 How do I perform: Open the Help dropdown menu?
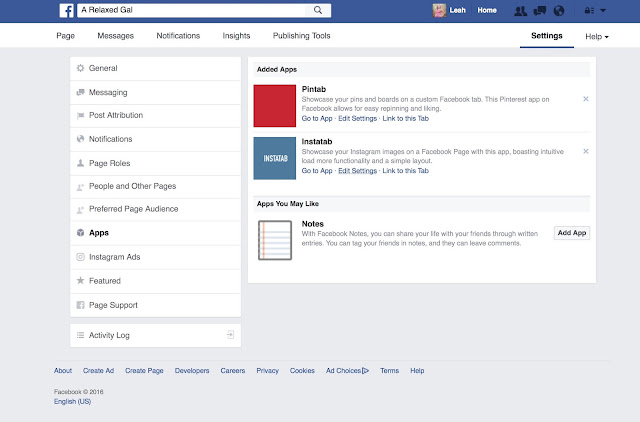click(597, 37)
